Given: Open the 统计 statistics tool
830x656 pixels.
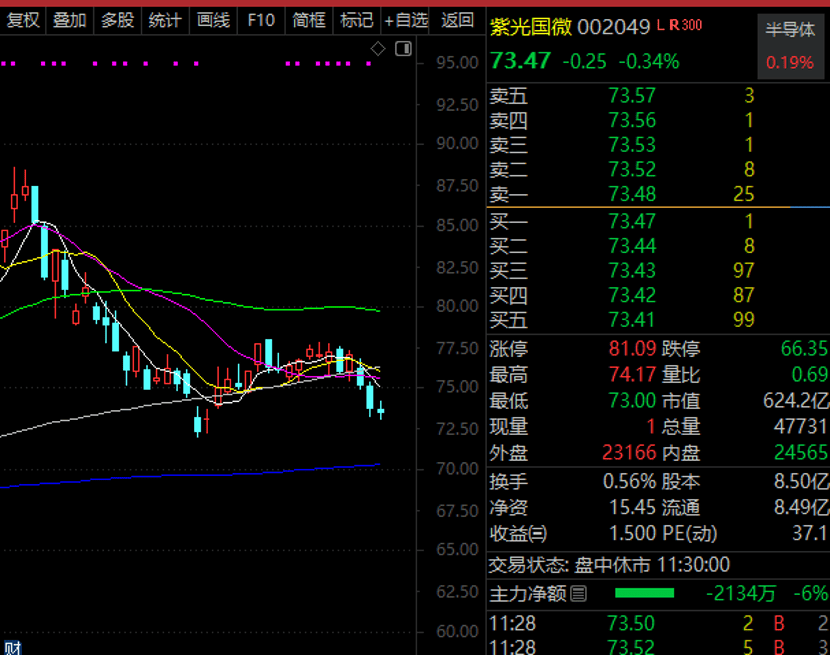Looking at the screenshot, I should 165,21.
